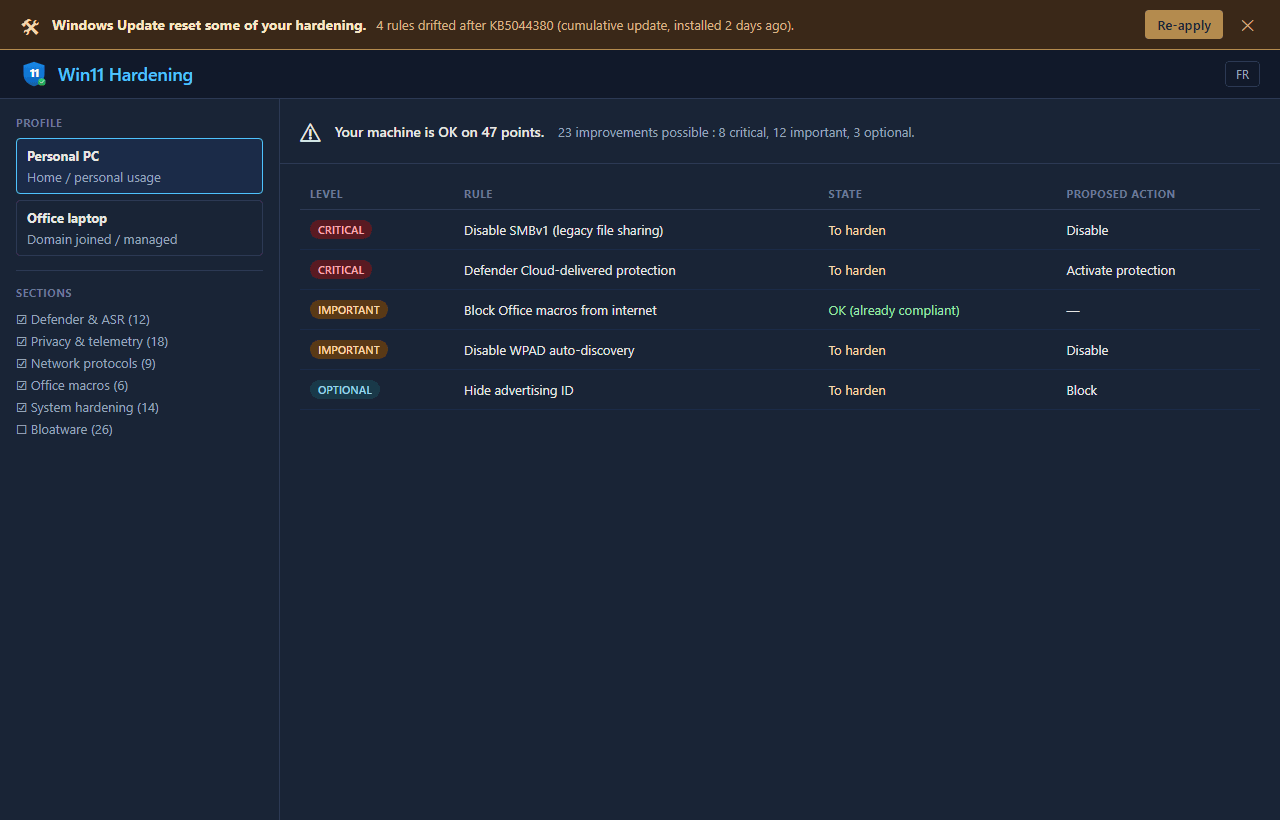Click the 'Disable' action for WPAD rule
Viewport: 1280px width, 820px height.
pos(1087,350)
